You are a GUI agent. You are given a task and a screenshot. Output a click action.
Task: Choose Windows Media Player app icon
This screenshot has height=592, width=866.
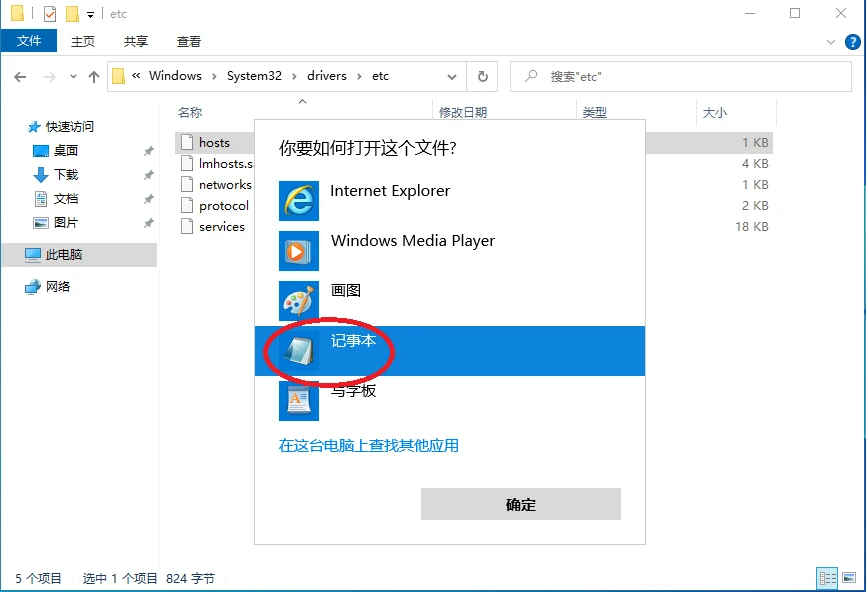click(299, 251)
